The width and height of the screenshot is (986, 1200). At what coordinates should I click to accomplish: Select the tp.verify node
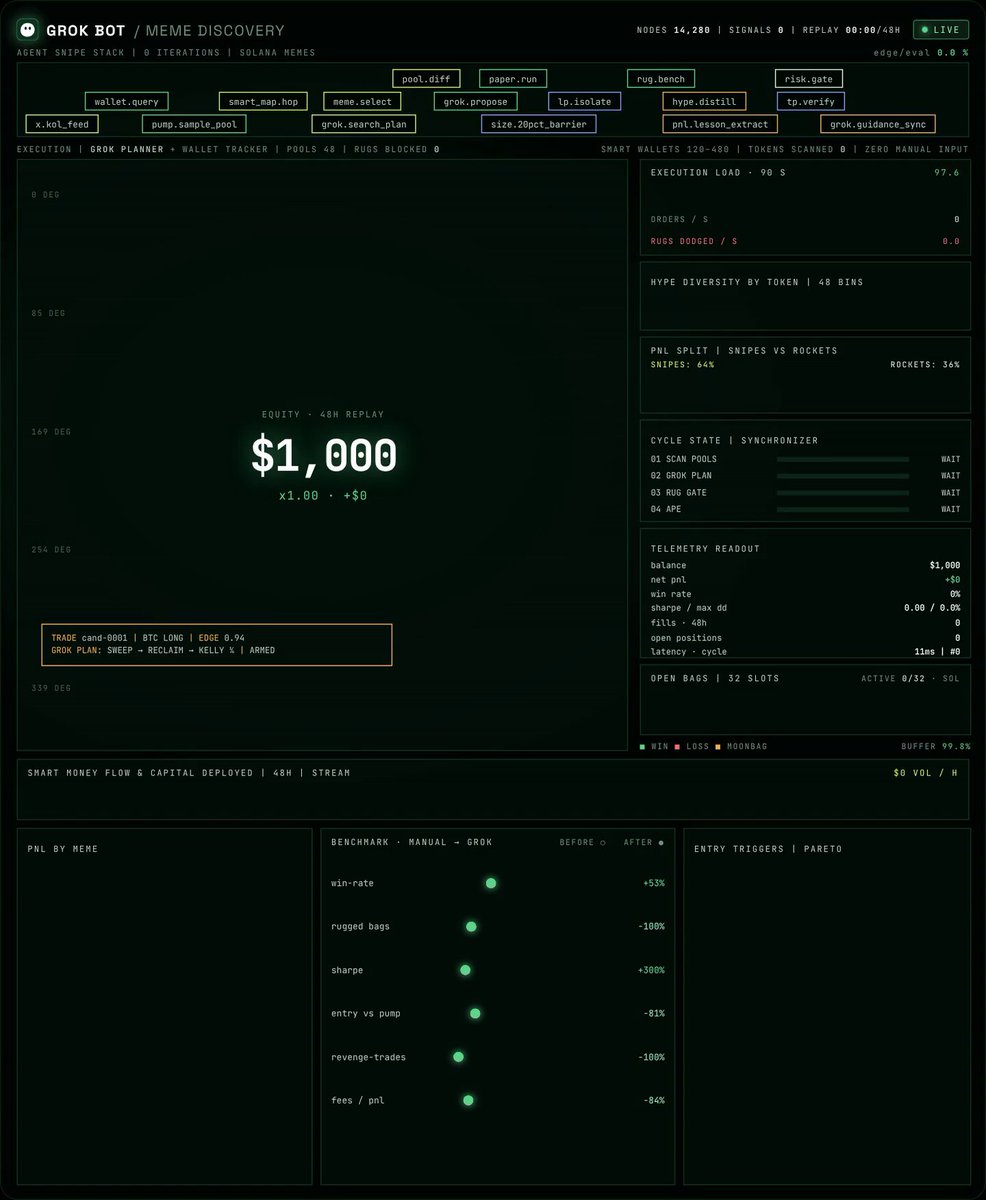pos(811,101)
